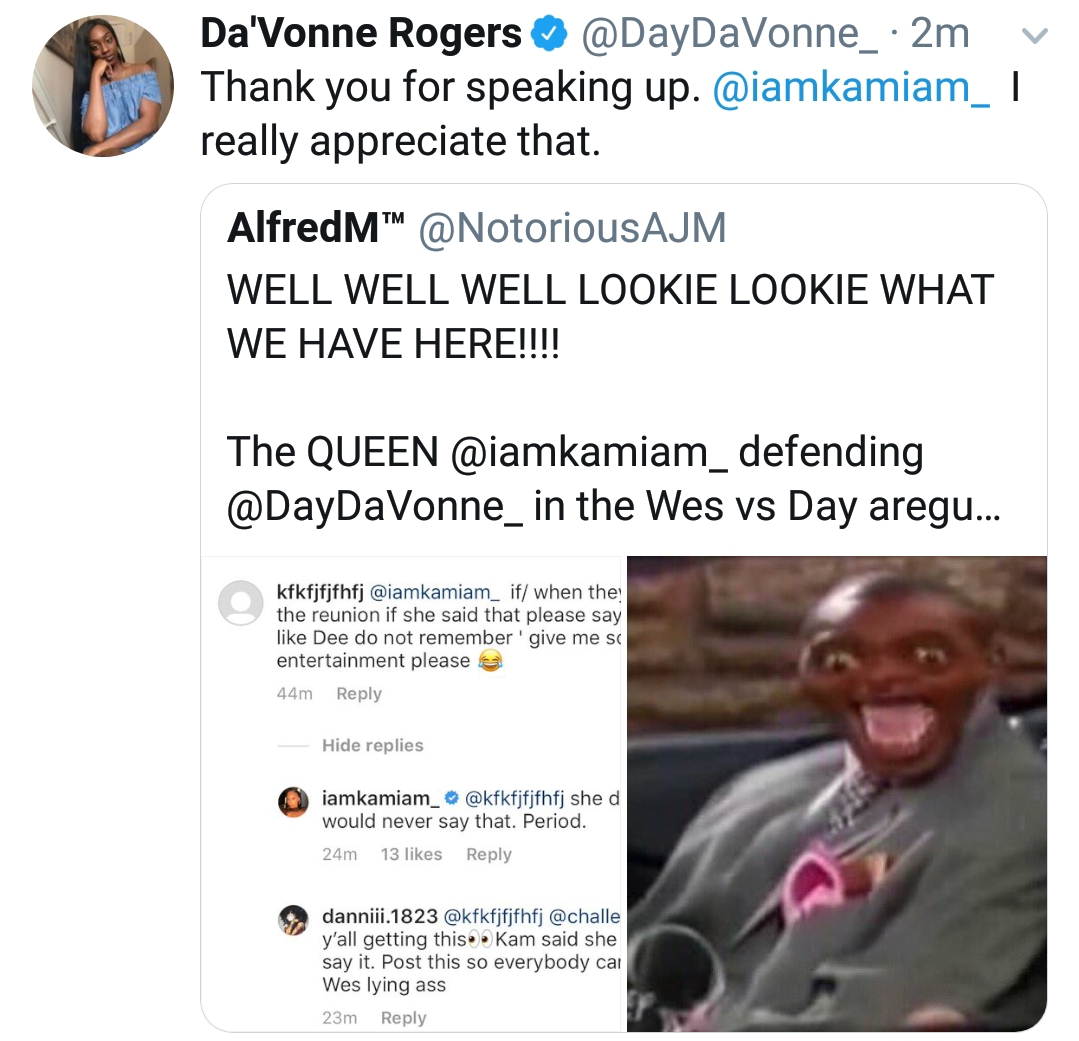
Task: View the laughing man meme image
Action: (x=837, y=793)
